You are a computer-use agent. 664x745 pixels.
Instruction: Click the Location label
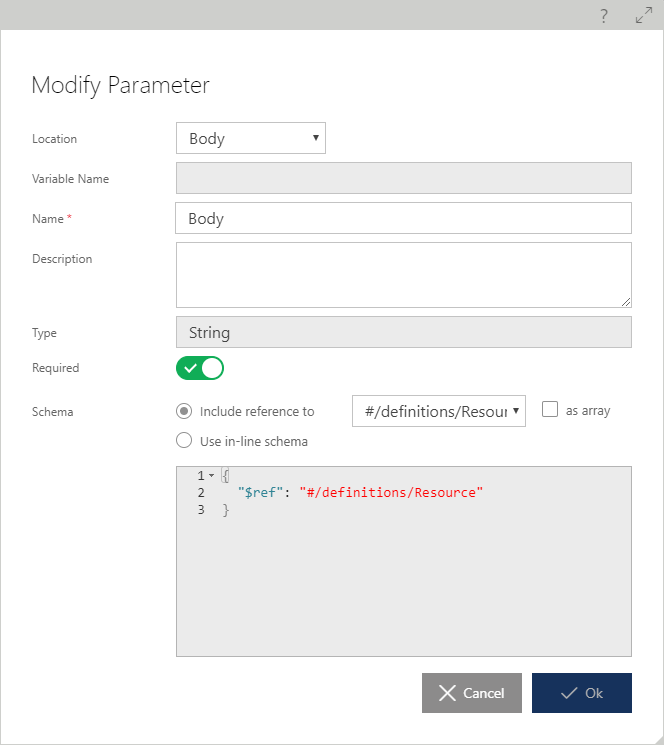point(55,139)
